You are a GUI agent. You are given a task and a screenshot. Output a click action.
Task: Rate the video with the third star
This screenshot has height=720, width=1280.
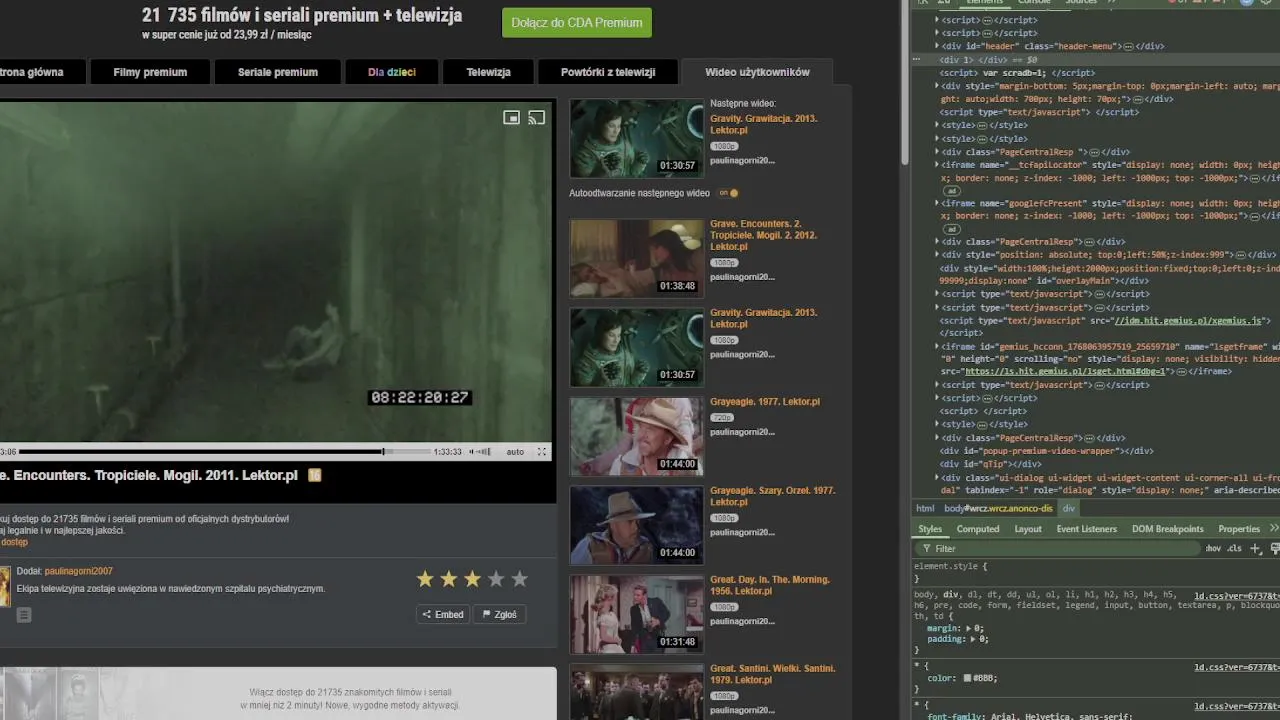[x=472, y=579]
